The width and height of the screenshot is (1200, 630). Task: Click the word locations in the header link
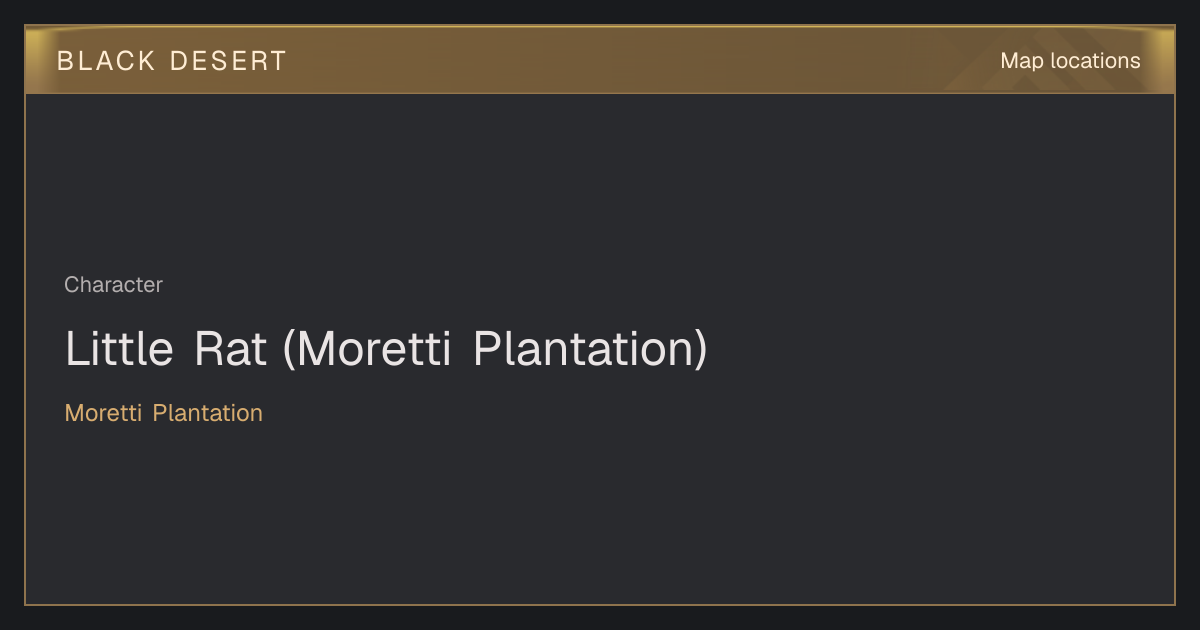pos(1095,61)
